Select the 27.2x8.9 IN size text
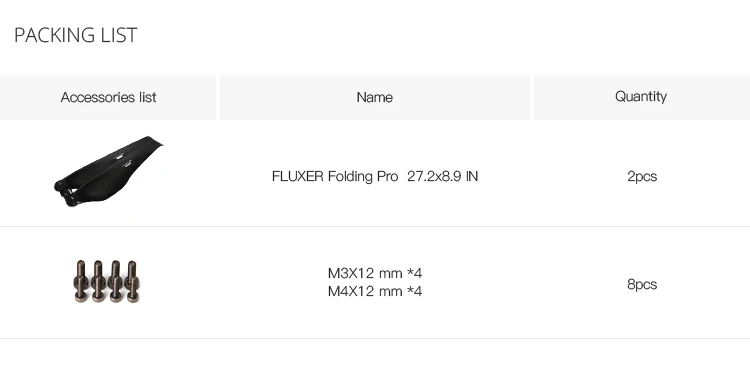The width and height of the screenshot is (750, 367). point(442,177)
